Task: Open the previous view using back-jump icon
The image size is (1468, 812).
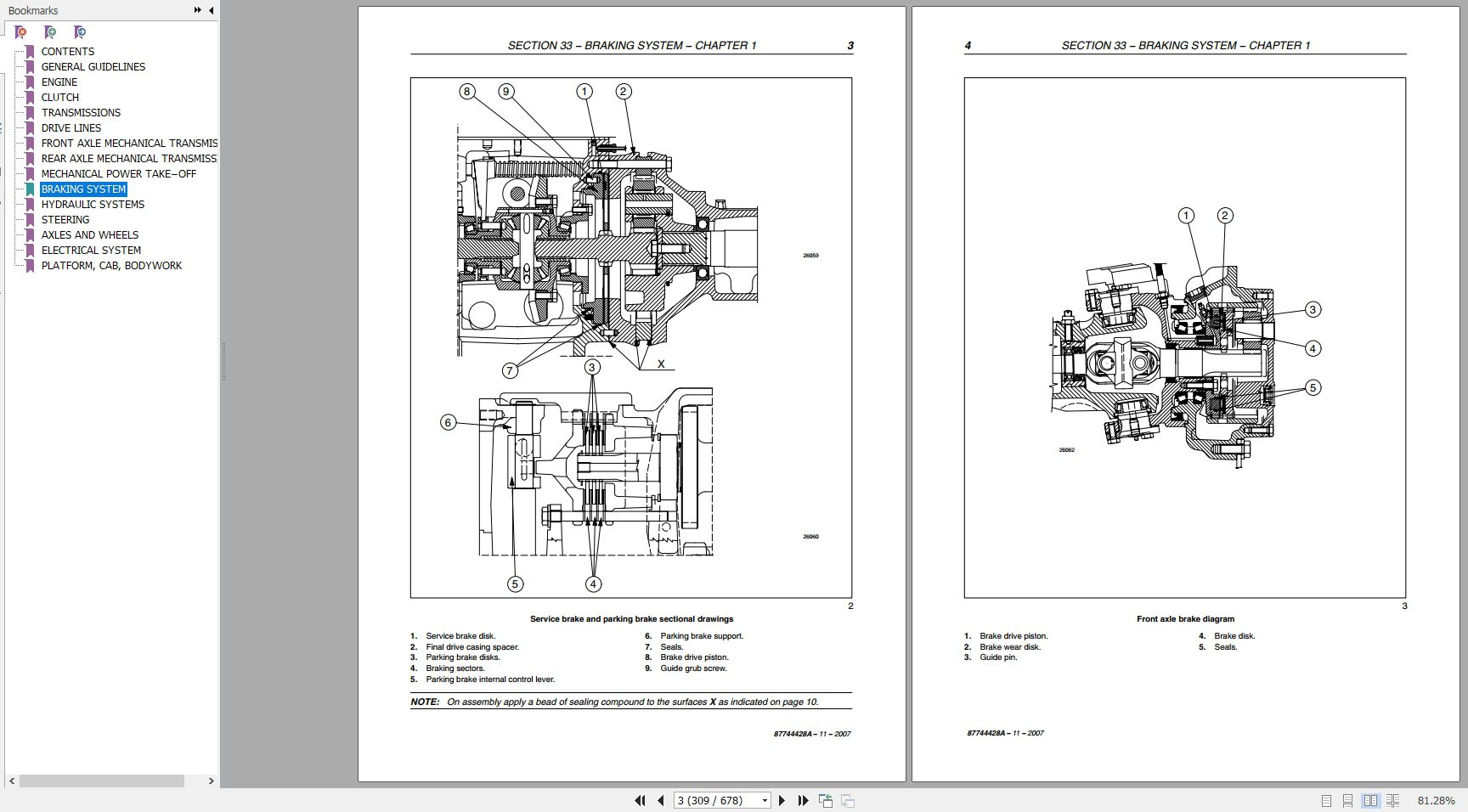Action: pos(825,799)
